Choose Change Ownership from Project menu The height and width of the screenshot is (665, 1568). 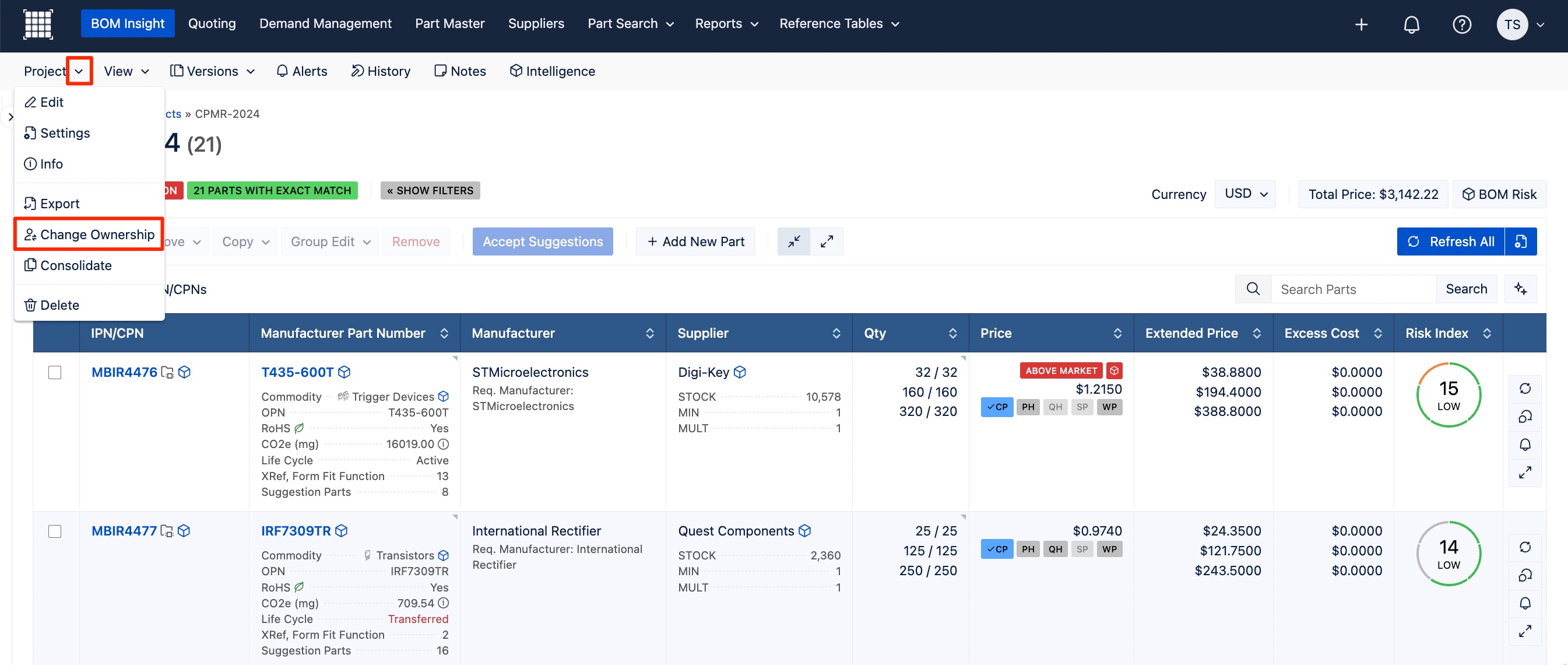click(x=89, y=235)
